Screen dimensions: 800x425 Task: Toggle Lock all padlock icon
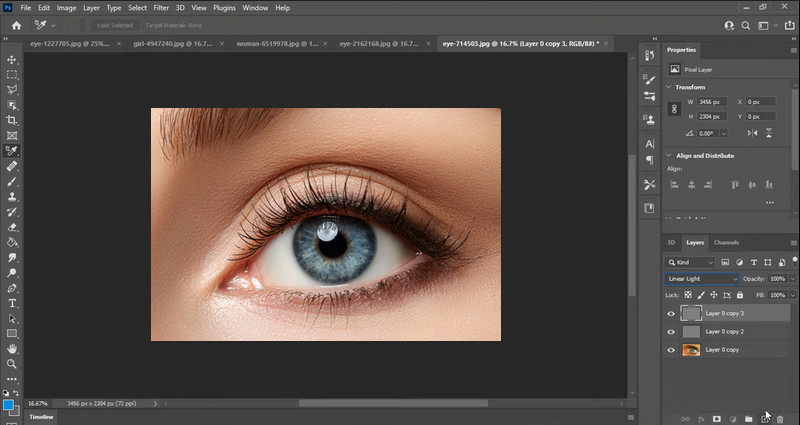[x=740, y=295]
